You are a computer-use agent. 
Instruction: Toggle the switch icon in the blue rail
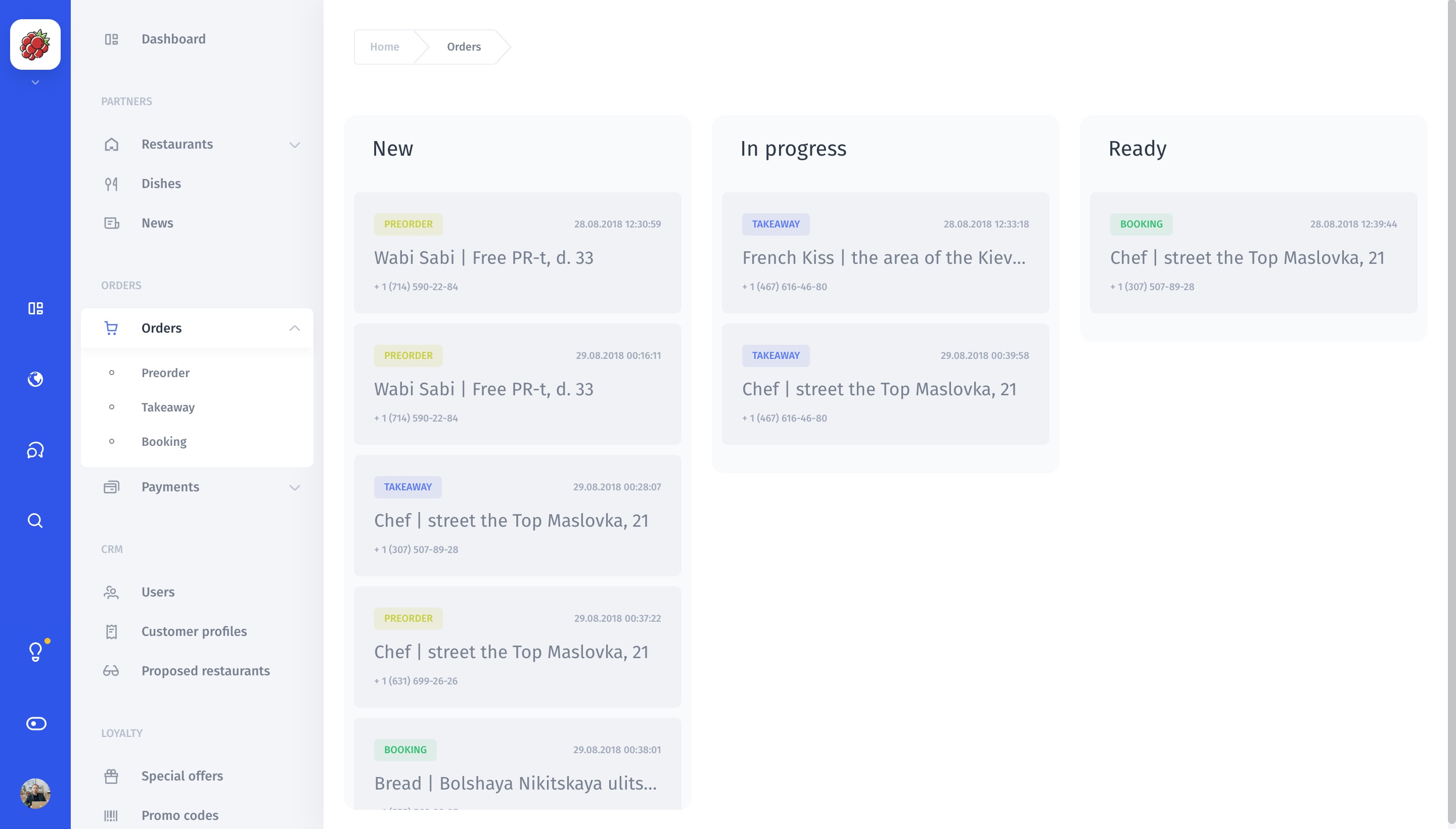click(36, 723)
